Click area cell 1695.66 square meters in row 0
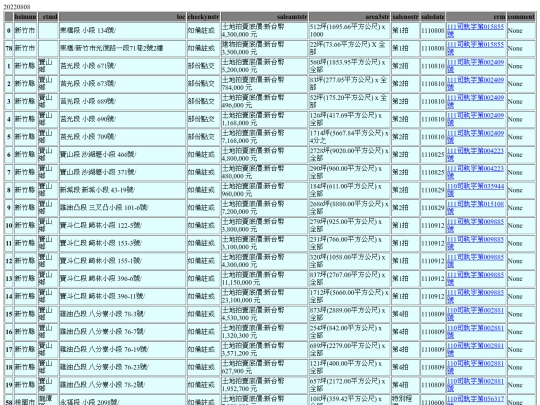Image resolution: width=540 pixels, height=405 pixels. pyautogui.click(x=349, y=30)
